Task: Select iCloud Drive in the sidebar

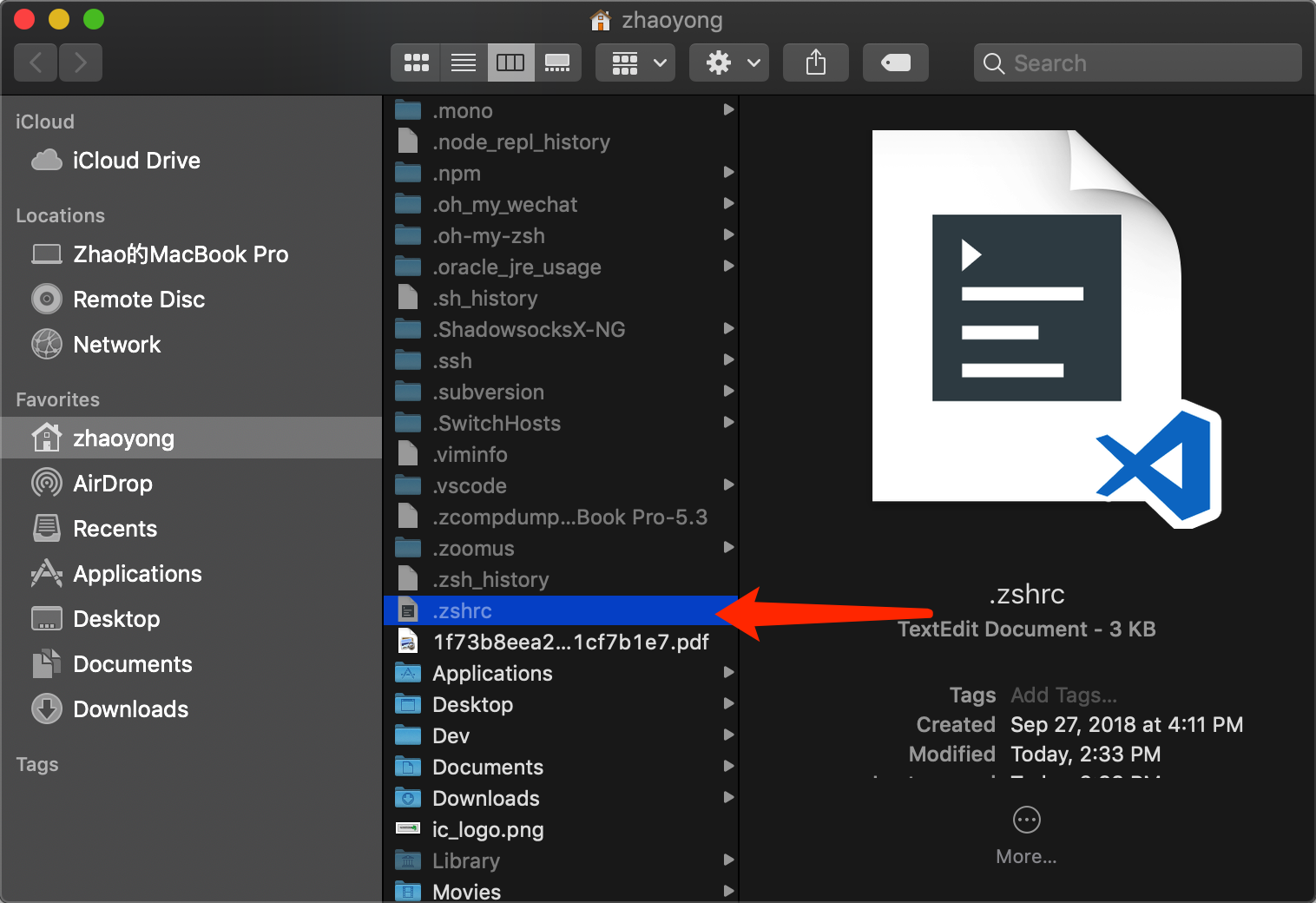Action: (136, 160)
